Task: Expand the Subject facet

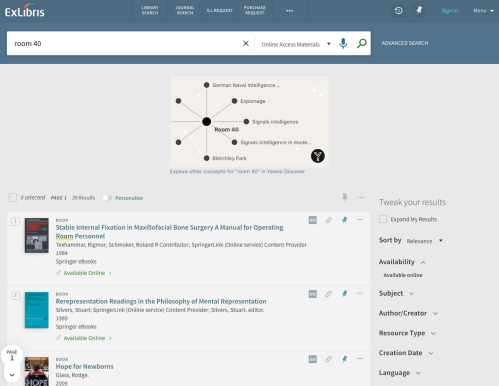Action: [396, 293]
